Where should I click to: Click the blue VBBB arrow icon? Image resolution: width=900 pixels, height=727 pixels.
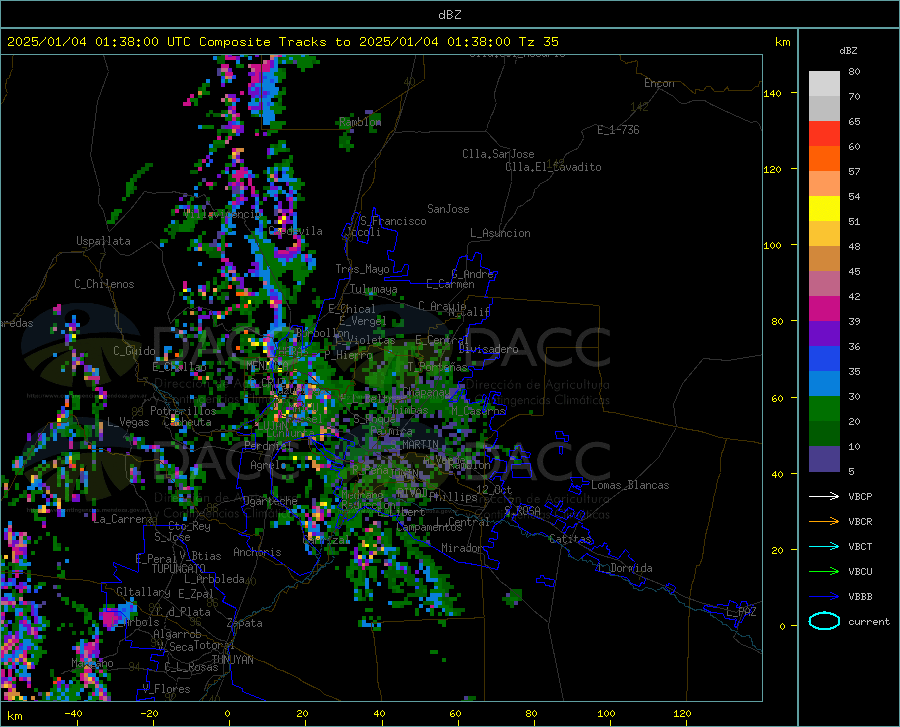coord(824,597)
